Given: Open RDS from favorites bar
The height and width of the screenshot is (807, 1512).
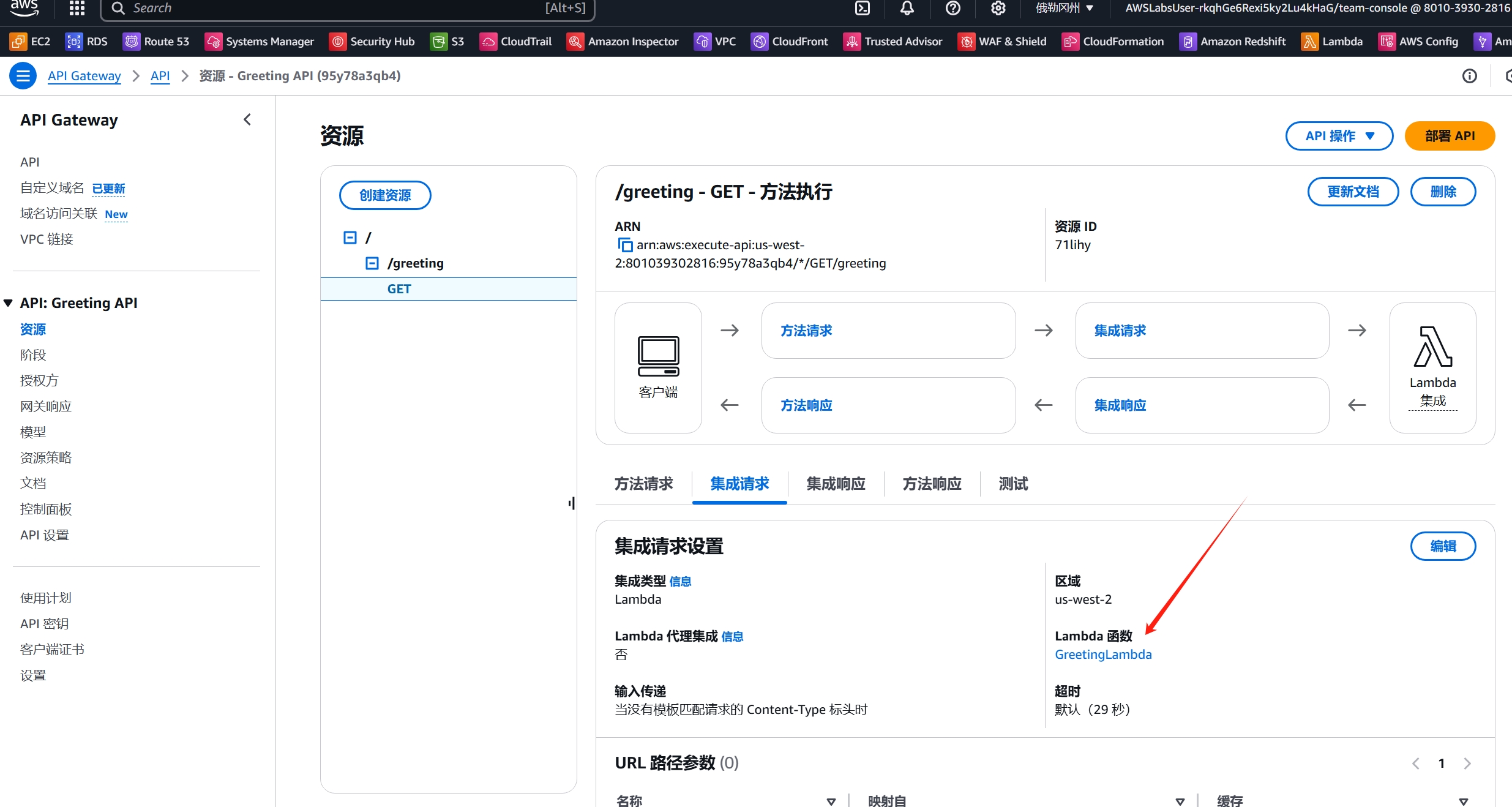Looking at the screenshot, I should tap(86, 41).
